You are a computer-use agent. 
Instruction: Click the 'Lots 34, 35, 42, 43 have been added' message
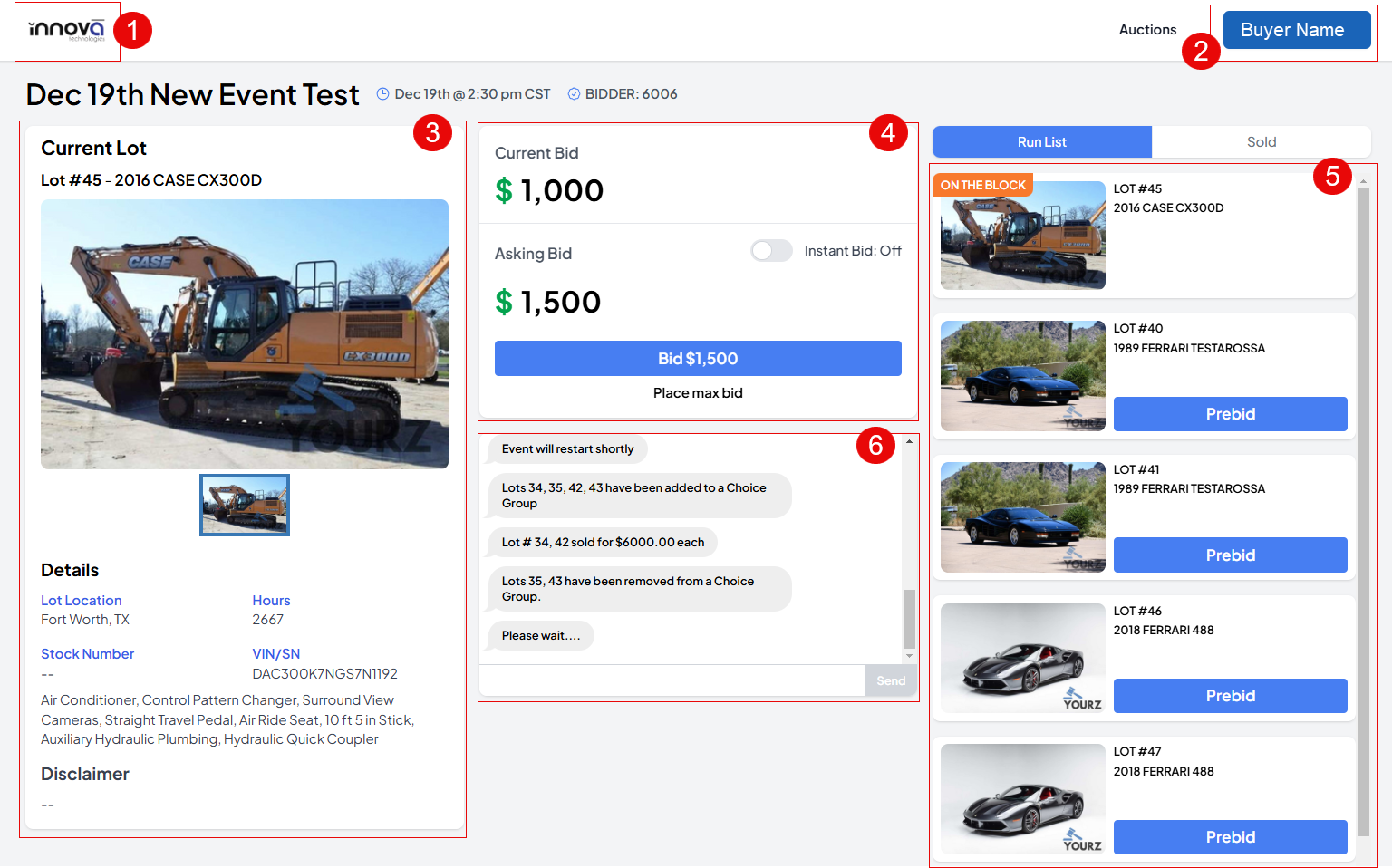pos(640,496)
